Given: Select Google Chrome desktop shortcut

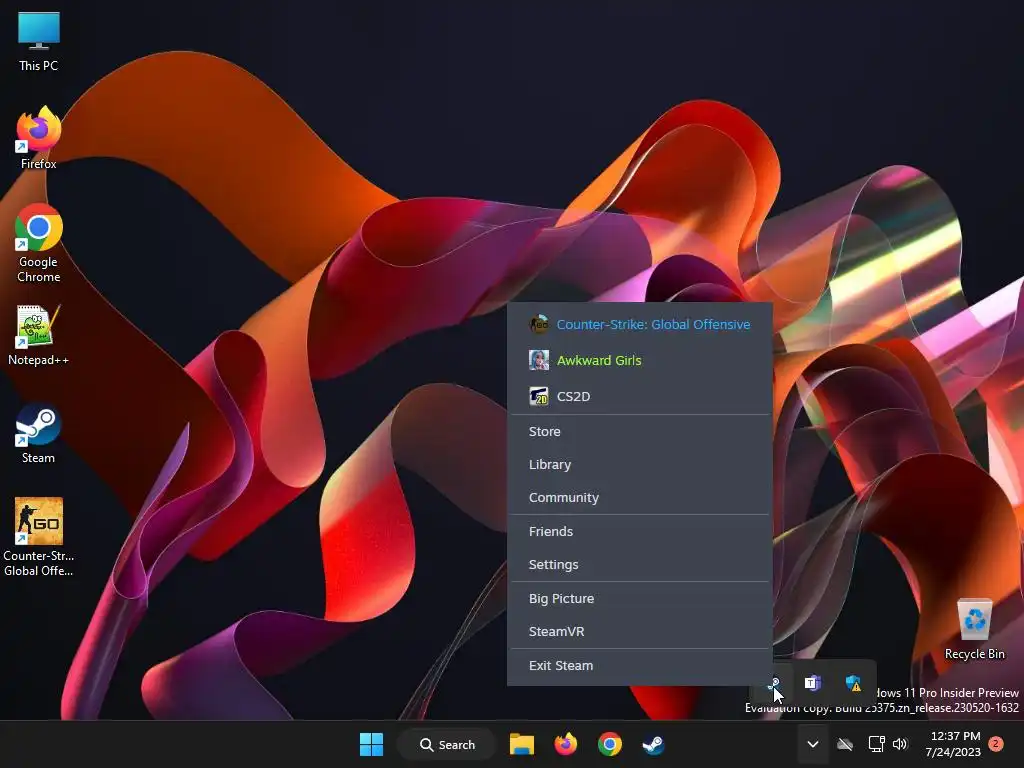Looking at the screenshot, I should (x=39, y=244).
